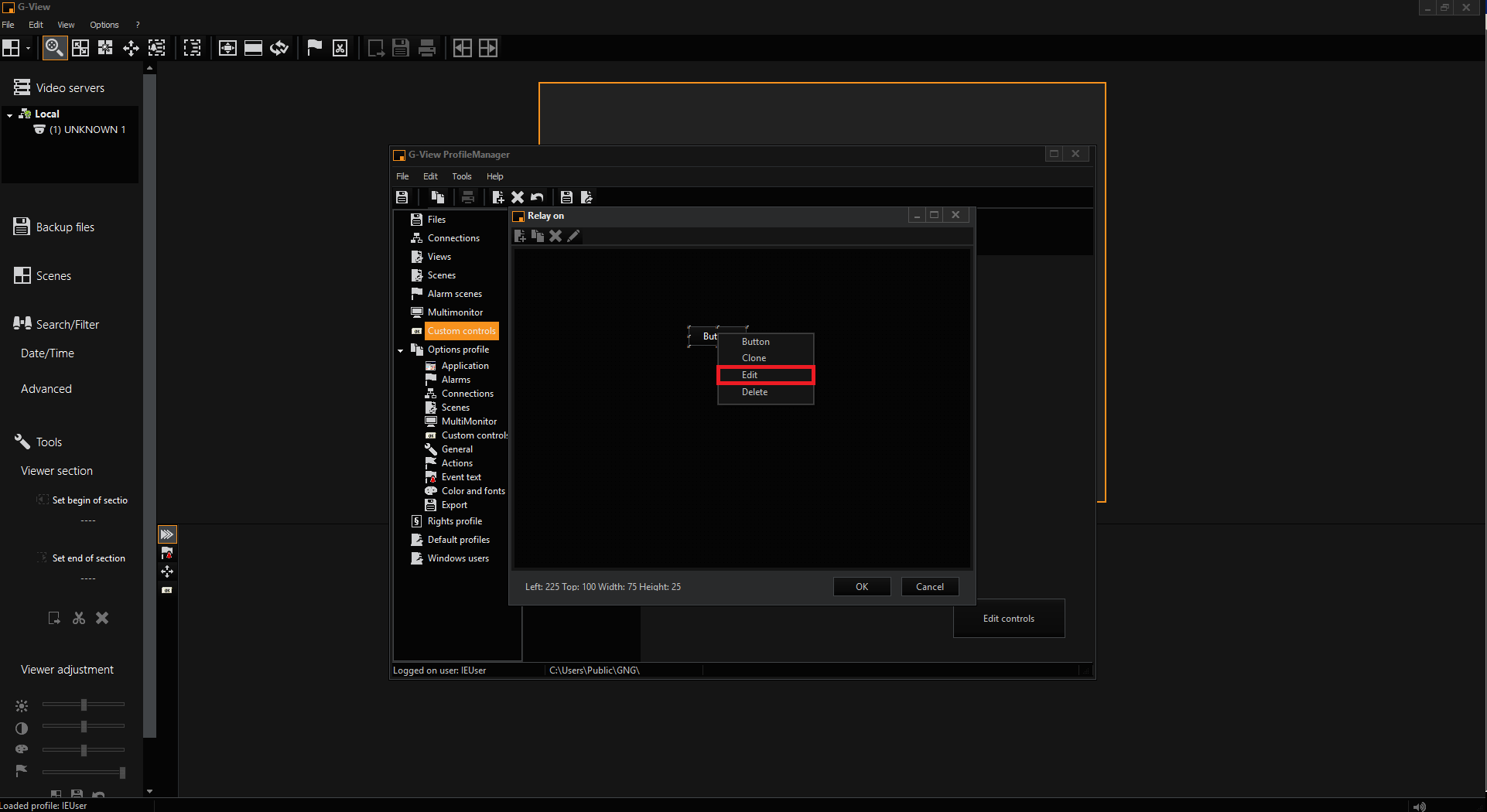This screenshot has width=1487, height=812.
Task: Collapse the Options profile tree node
Action: click(401, 350)
